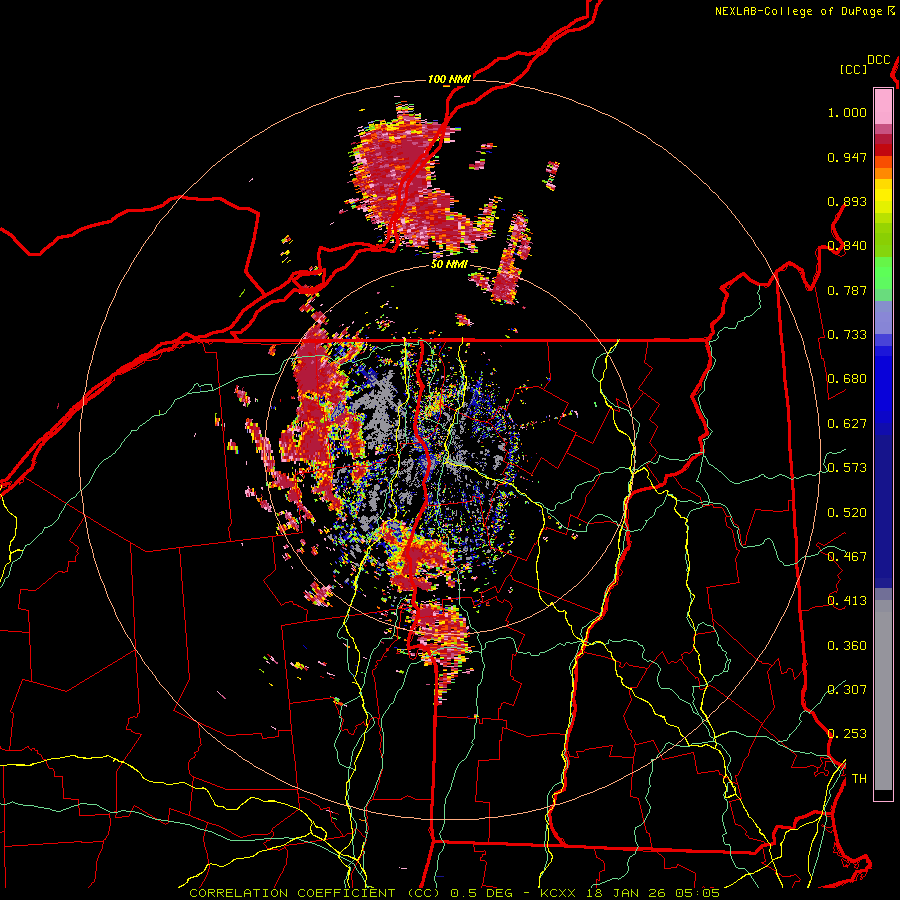Click the KCXX radar site identifier

(x=557, y=893)
